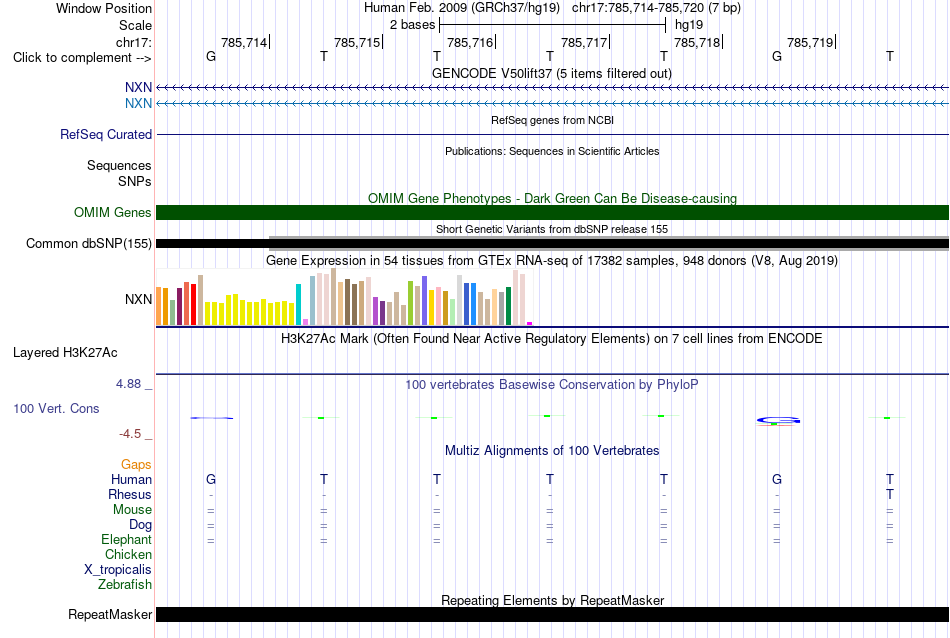Click the Human species row label
The image size is (950, 638).
(131, 479)
